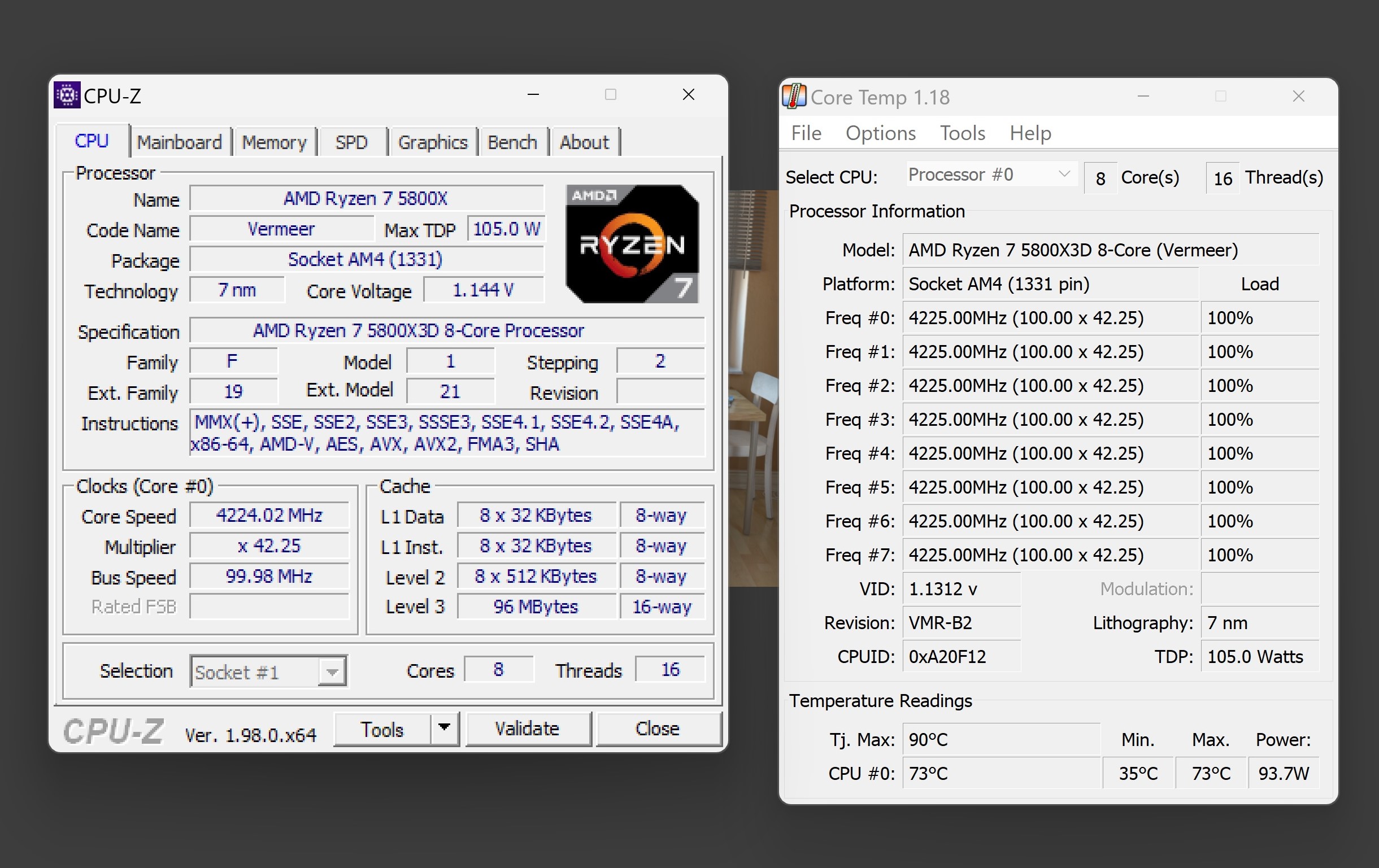Screen dimensions: 1379x868
Task: Select the SPD tab in CPU-Z
Action: point(351,142)
